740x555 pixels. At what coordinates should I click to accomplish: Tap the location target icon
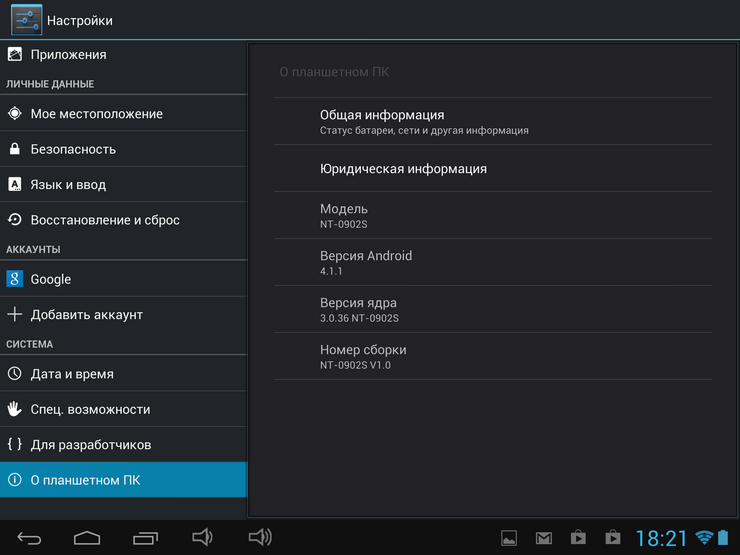point(15,113)
